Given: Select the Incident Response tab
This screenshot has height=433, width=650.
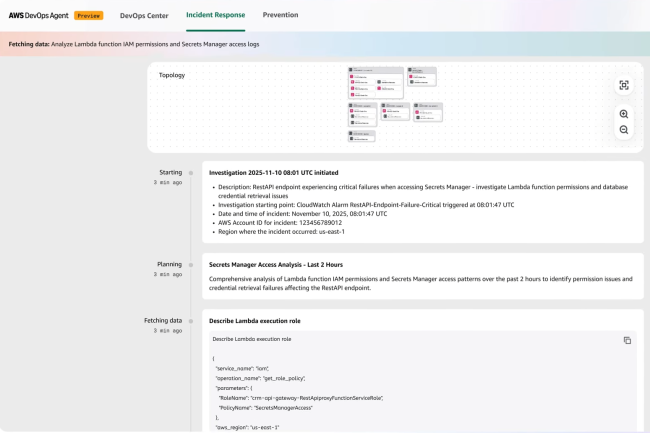Looking at the screenshot, I should point(215,16).
